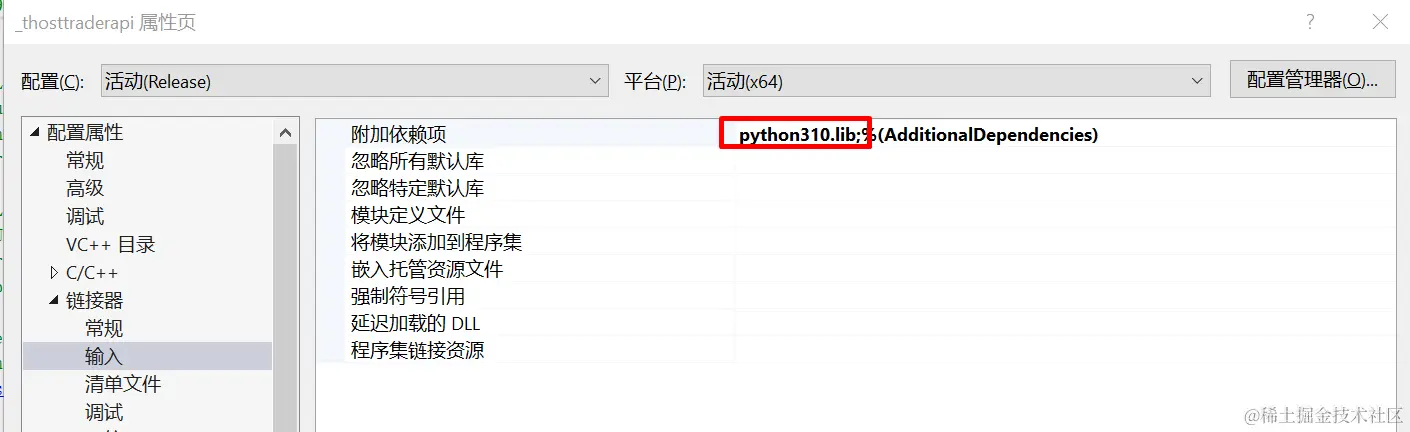Screen dimensions: 1410x432
Task: Open the 配置 (Configuration) dropdown
Action: coord(355,81)
